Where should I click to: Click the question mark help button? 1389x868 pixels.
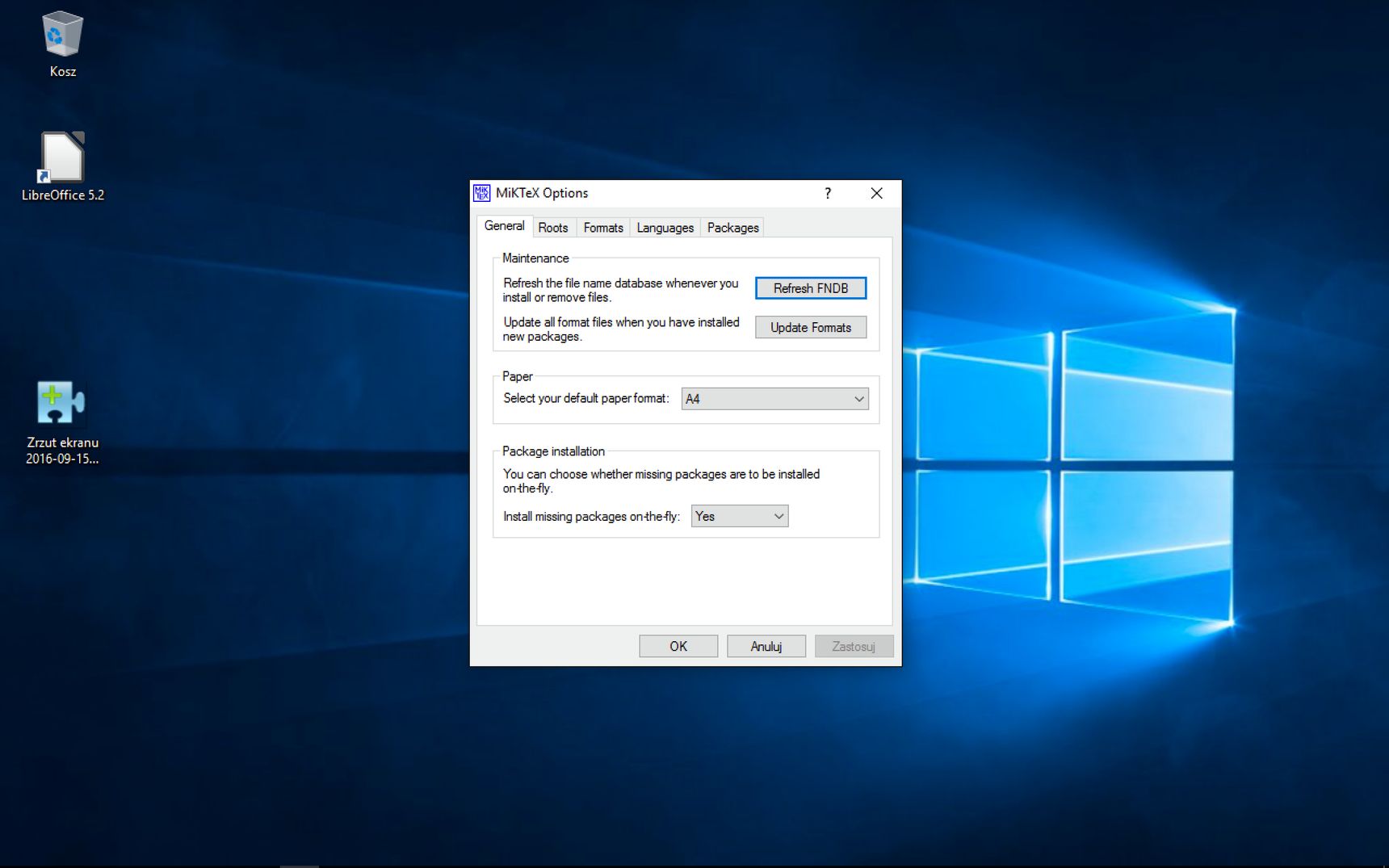[828, 193]
